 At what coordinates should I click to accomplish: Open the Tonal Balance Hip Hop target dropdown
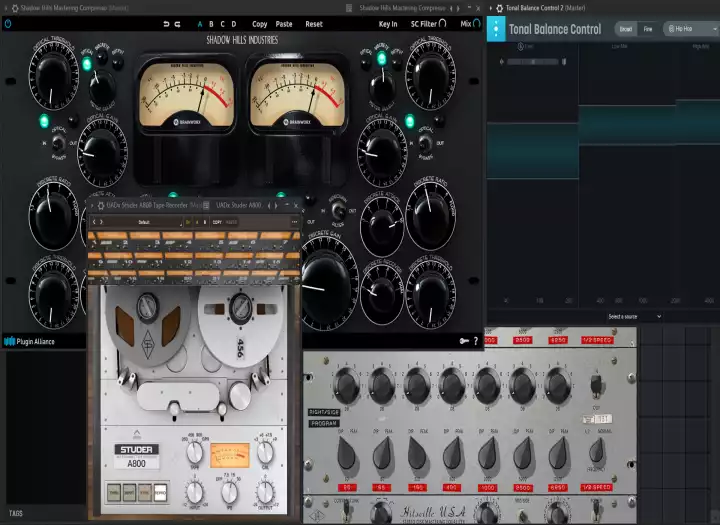click(x=691, y=29)
